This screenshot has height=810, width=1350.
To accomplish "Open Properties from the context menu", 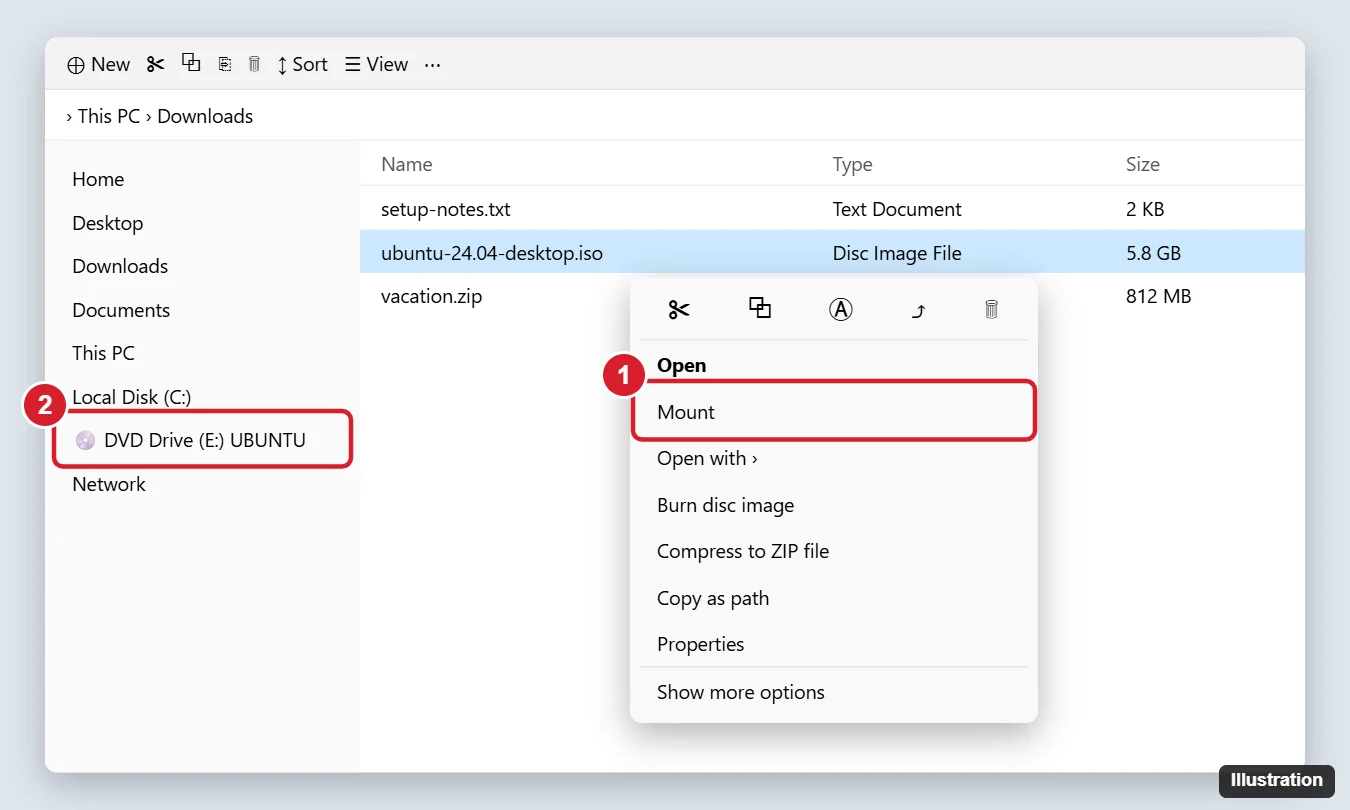I will coord(833,644).
